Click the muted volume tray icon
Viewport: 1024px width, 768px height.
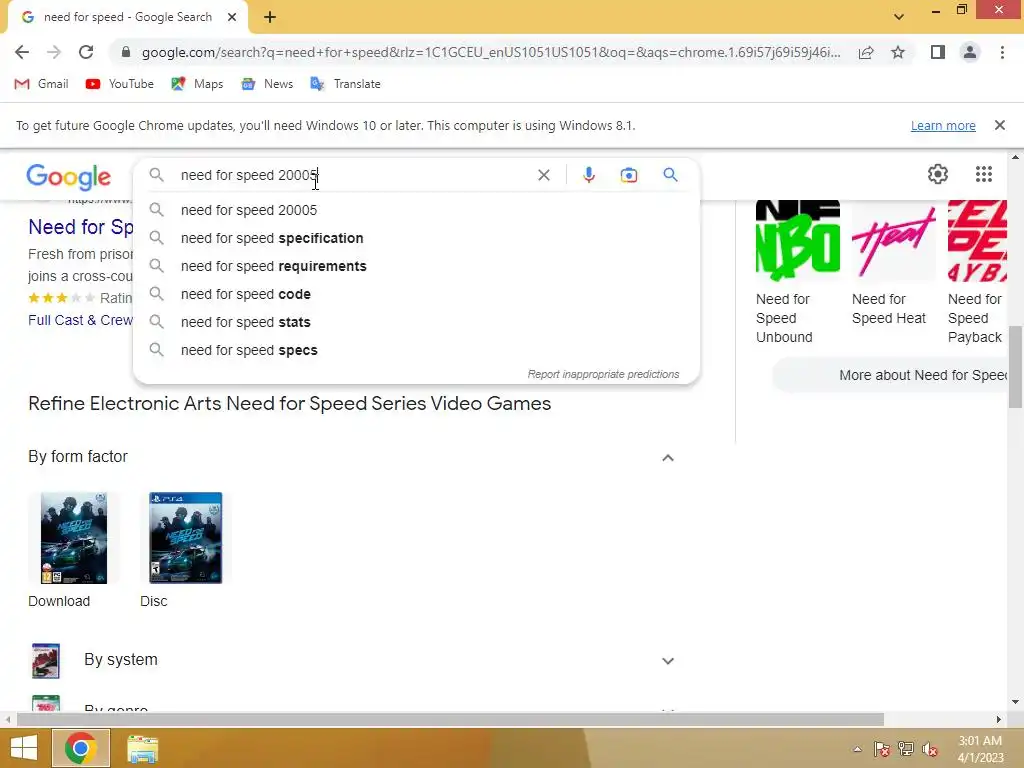(930, 749)
